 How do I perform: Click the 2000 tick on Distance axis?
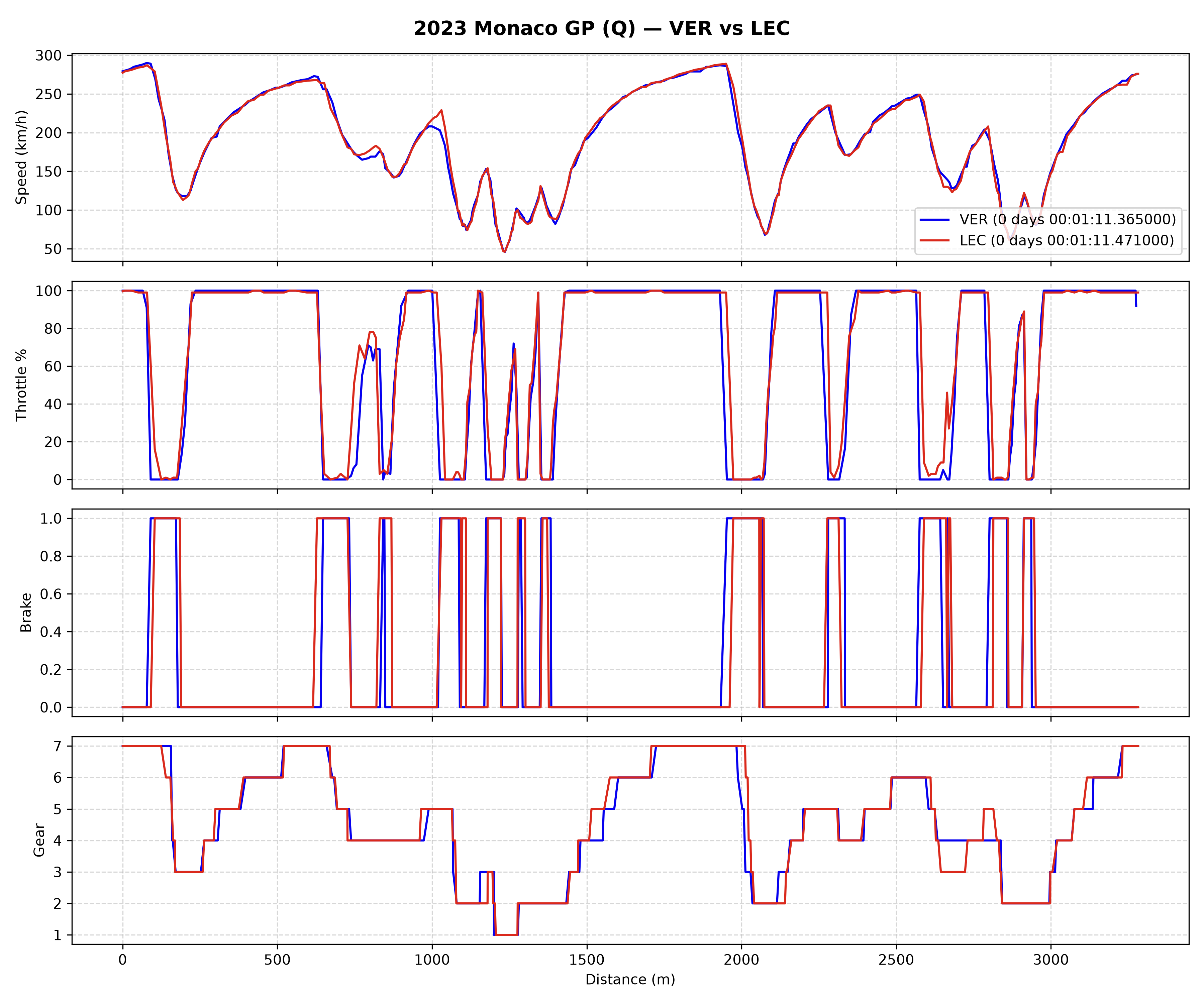point(741,960)
